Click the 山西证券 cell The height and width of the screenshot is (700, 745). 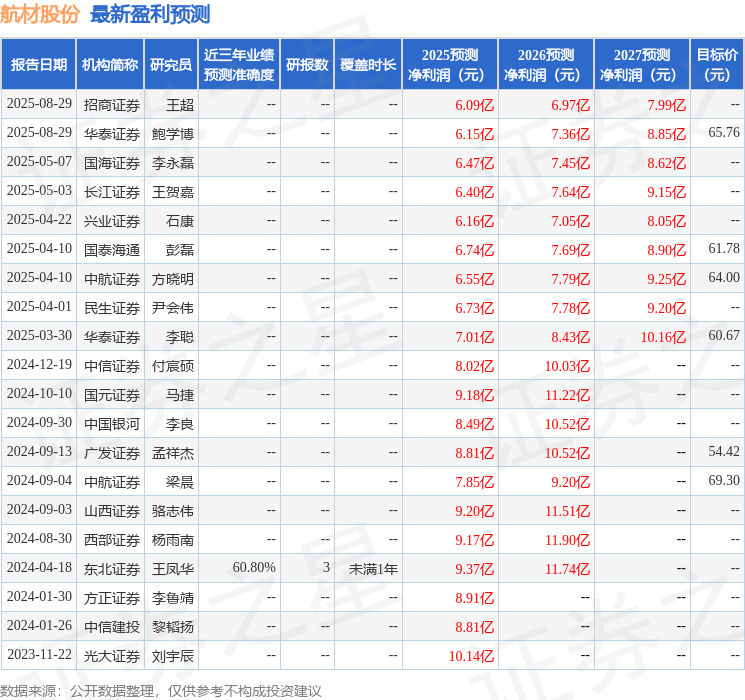pyautogui.click(x=112, y=510)
